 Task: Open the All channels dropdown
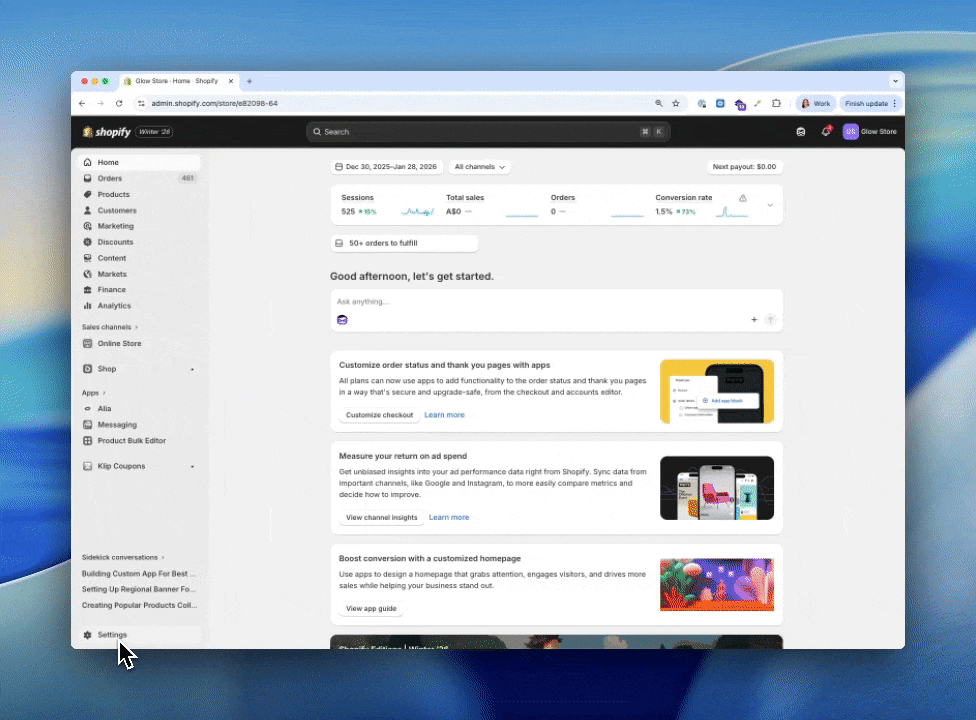pyautogui.click(x=479, y=167)
